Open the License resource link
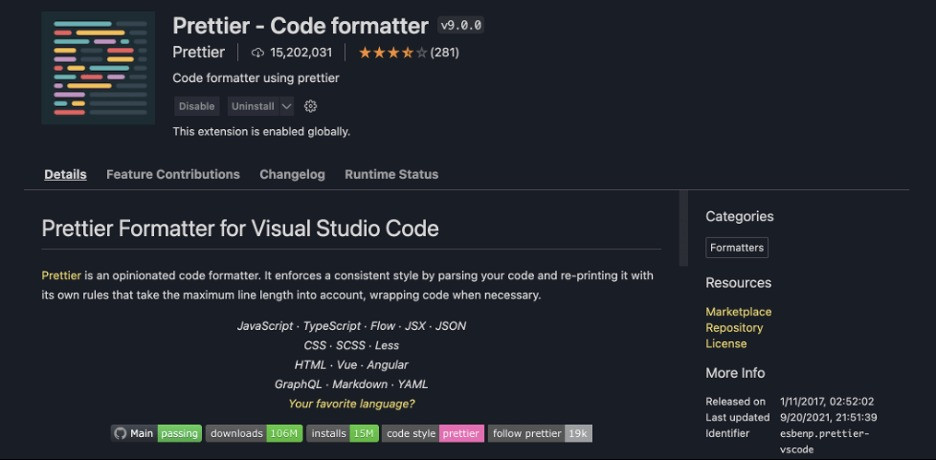The image size is (936, 460). coord(726,344)
